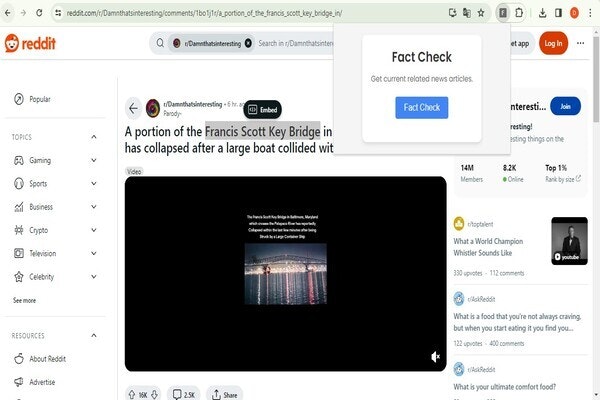Share the post
The width and height of the screenshot is (600, 400).
coord(224,395)
